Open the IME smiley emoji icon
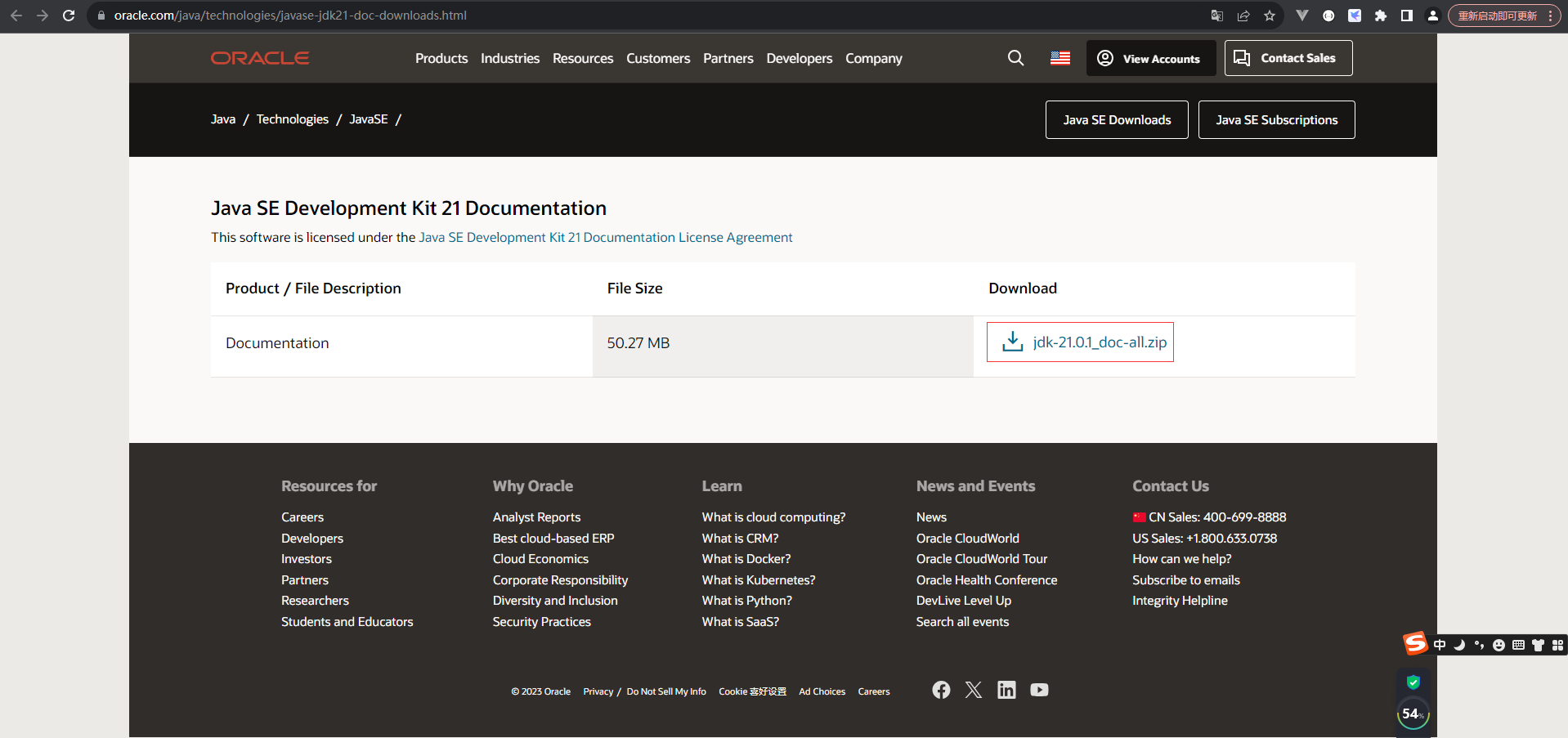 coord(1499,645)
